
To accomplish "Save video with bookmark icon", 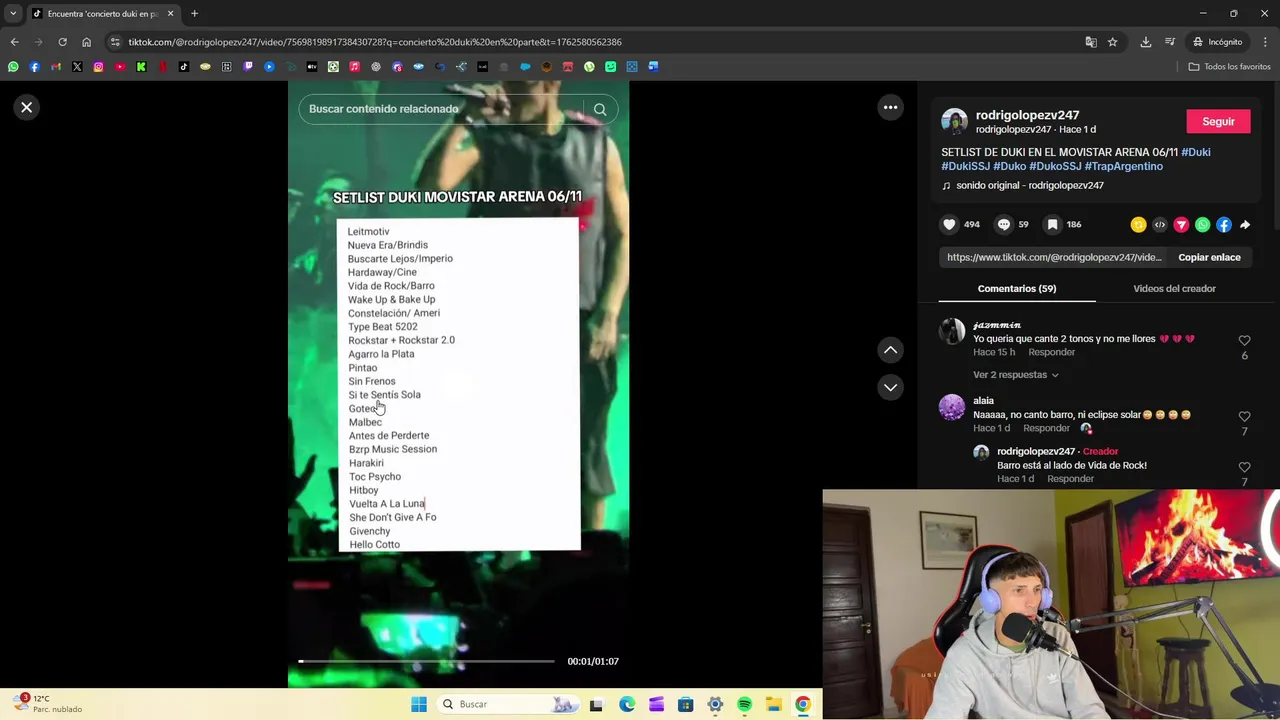I will click(x=1052, y=224).
